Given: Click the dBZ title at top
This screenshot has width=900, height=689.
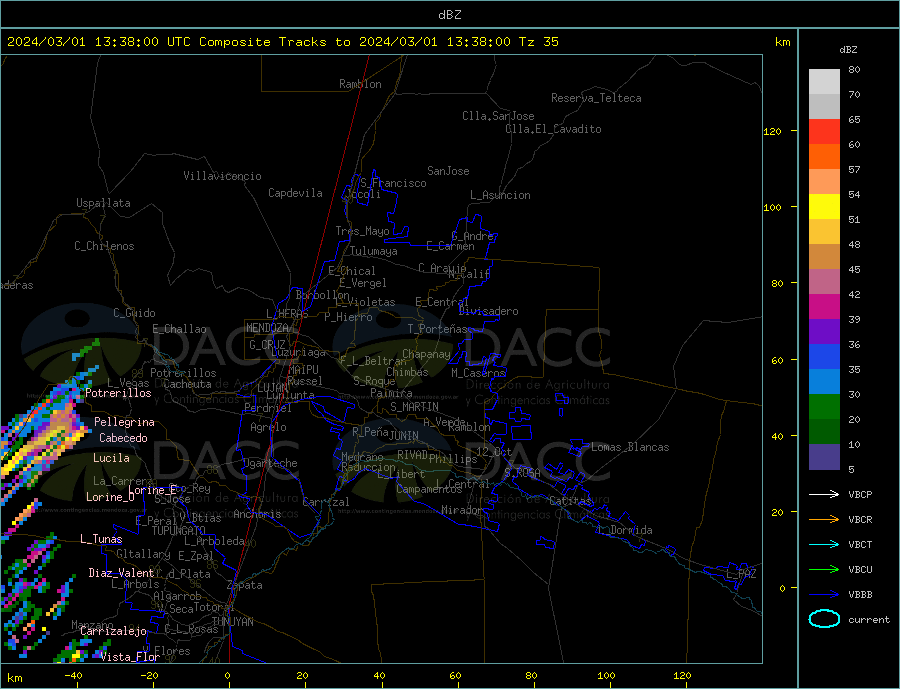Looking at the screenshot, I should click(449, 15).
